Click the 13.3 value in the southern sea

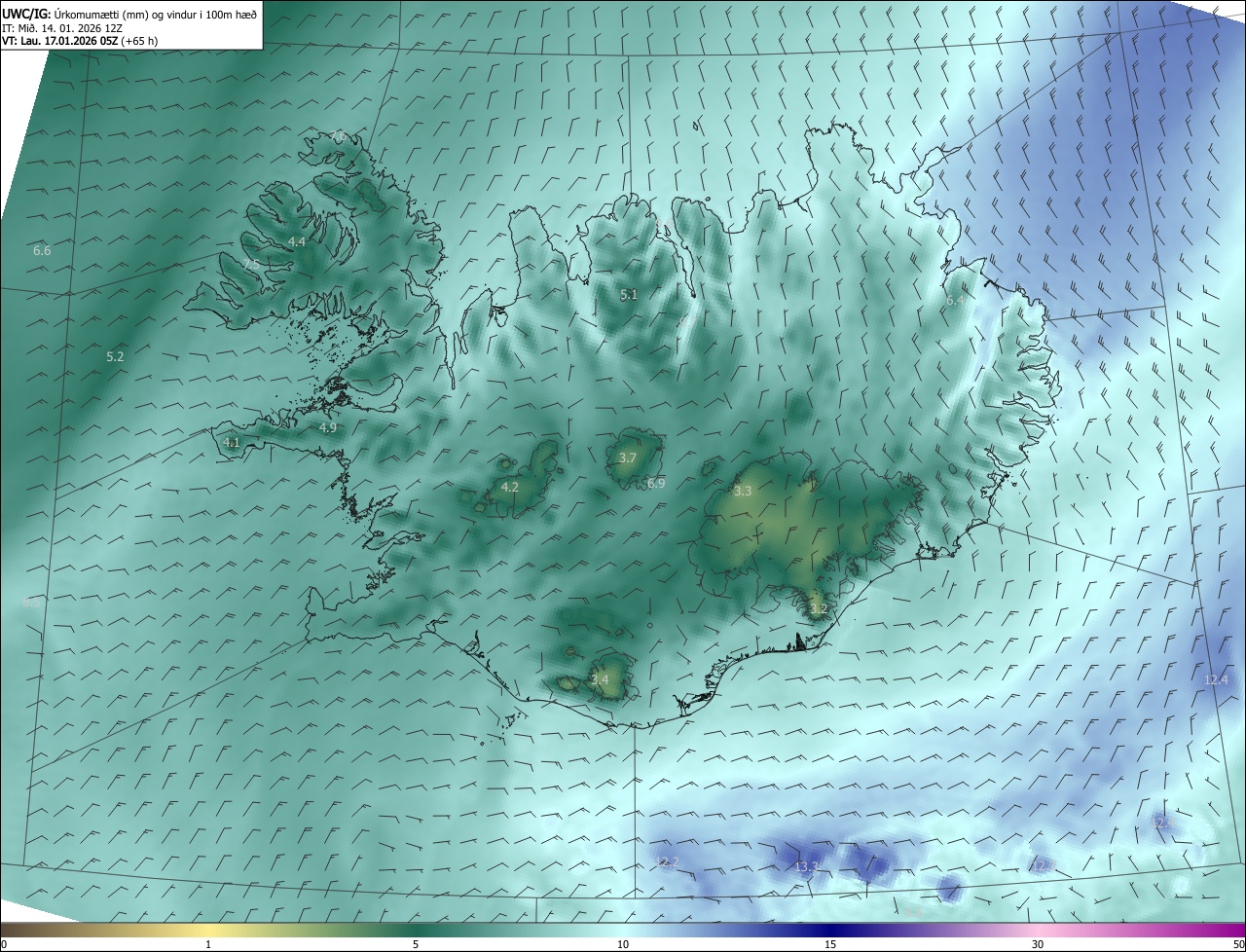click(x=806, y=866)
